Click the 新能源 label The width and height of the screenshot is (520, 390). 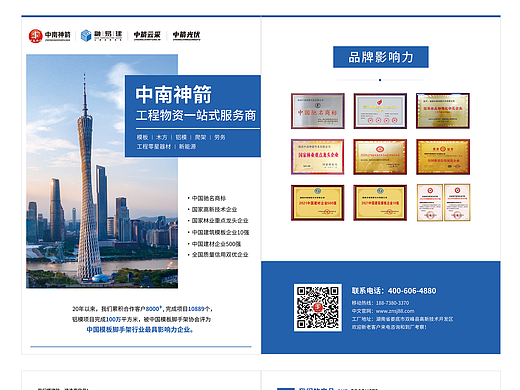187,147
